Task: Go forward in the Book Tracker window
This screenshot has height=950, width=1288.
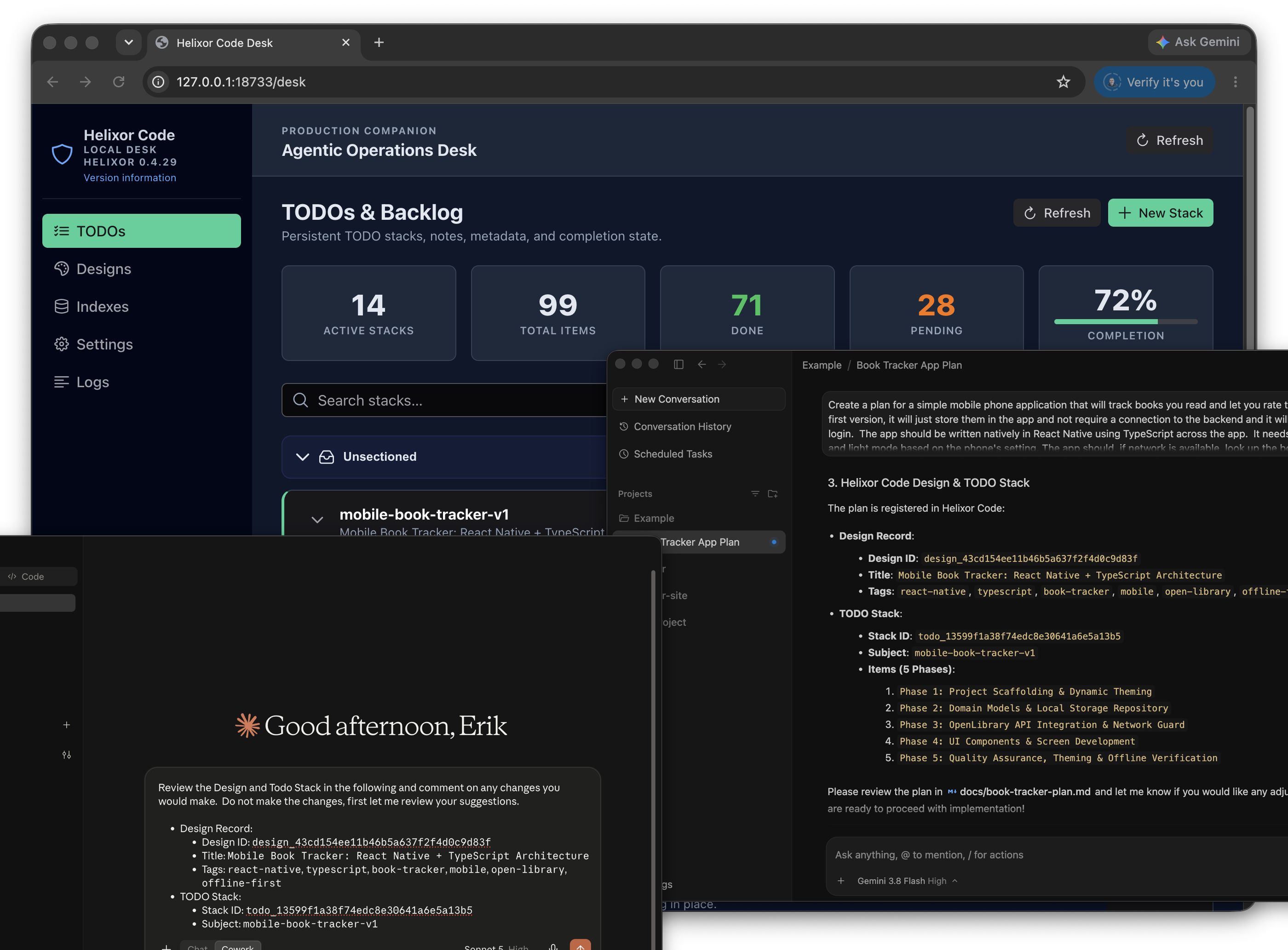Action: [723, 364]
